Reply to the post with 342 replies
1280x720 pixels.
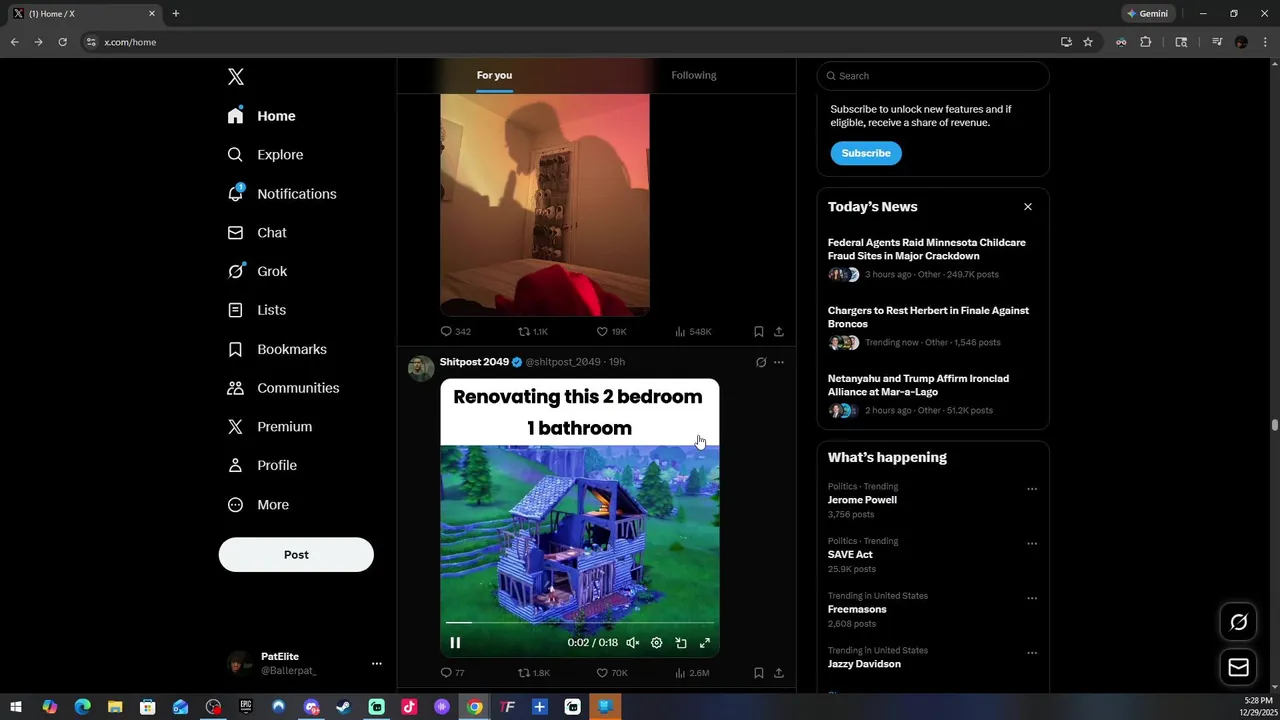pos(455,332)
